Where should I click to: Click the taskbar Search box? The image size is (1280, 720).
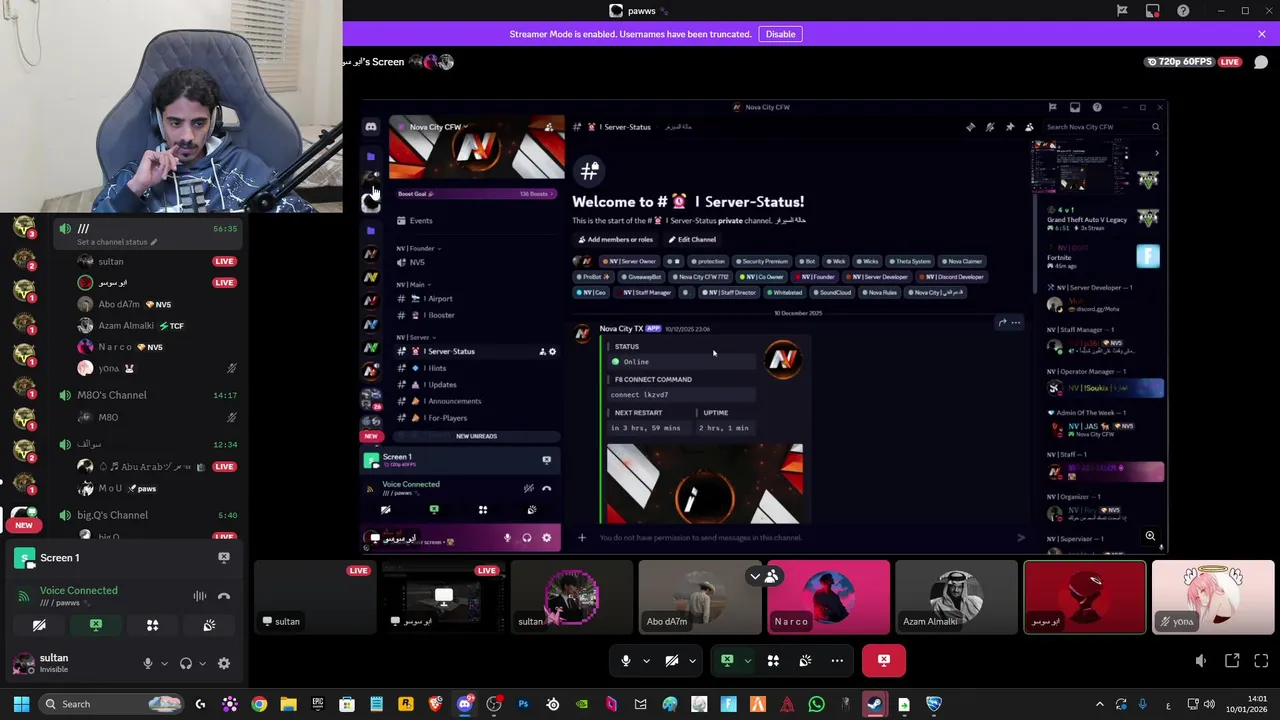pos(112,704)
